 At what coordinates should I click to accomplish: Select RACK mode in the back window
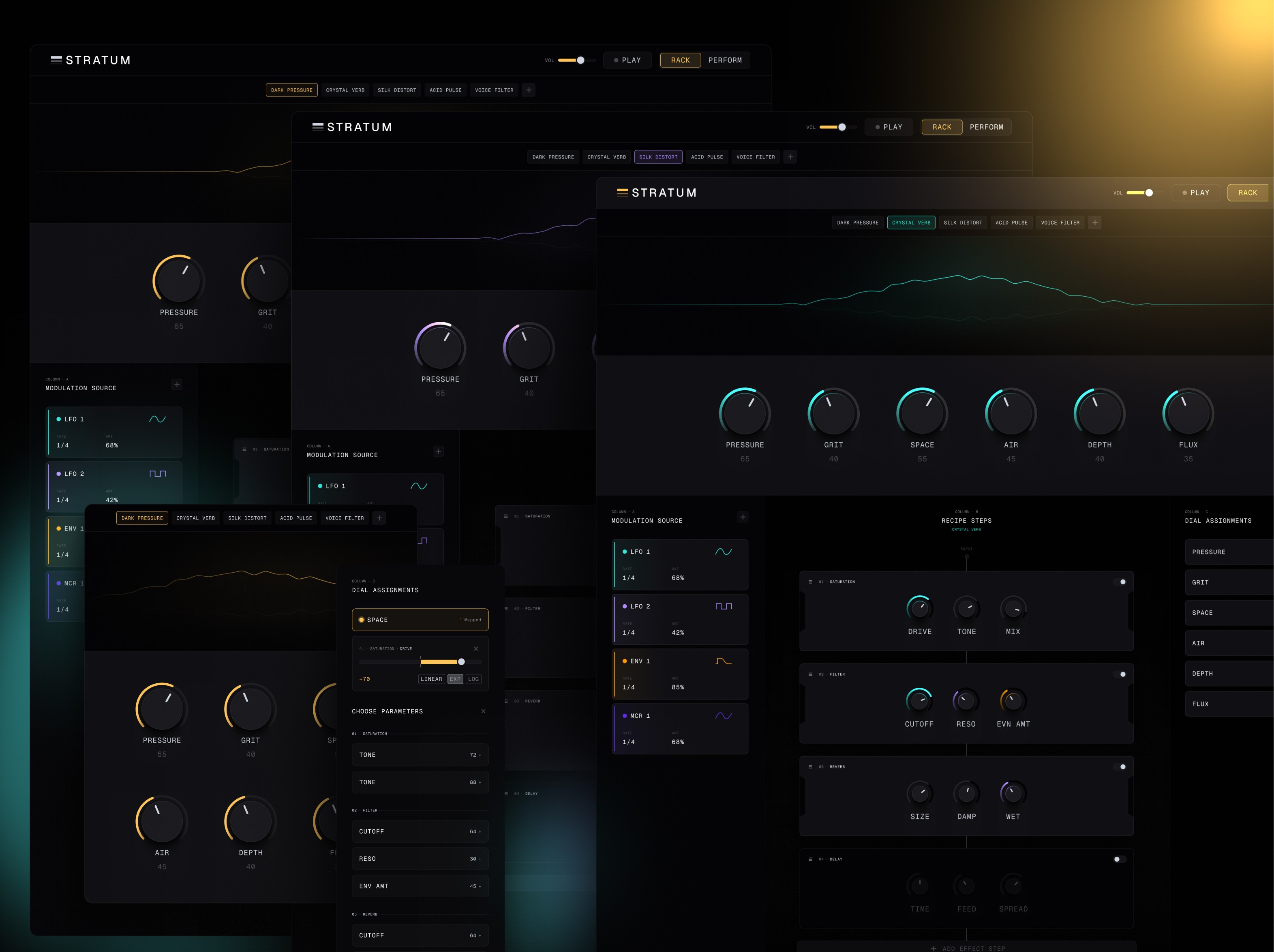click(680, 60)
